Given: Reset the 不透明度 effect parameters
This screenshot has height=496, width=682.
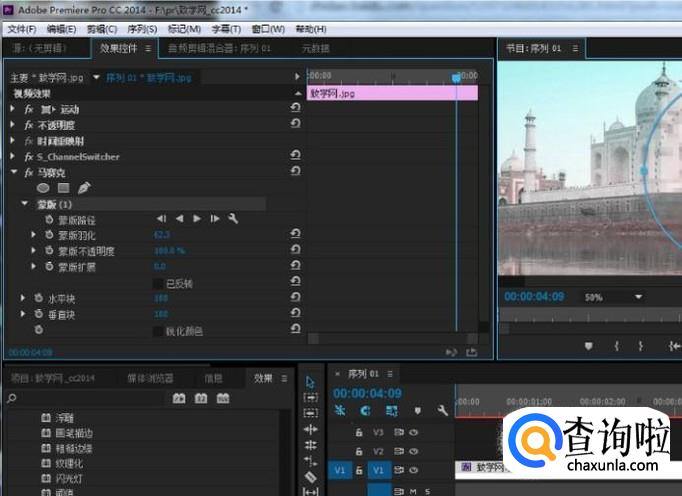Looking at the screenshot, I should pyautogui.click(x=295, y=125).
